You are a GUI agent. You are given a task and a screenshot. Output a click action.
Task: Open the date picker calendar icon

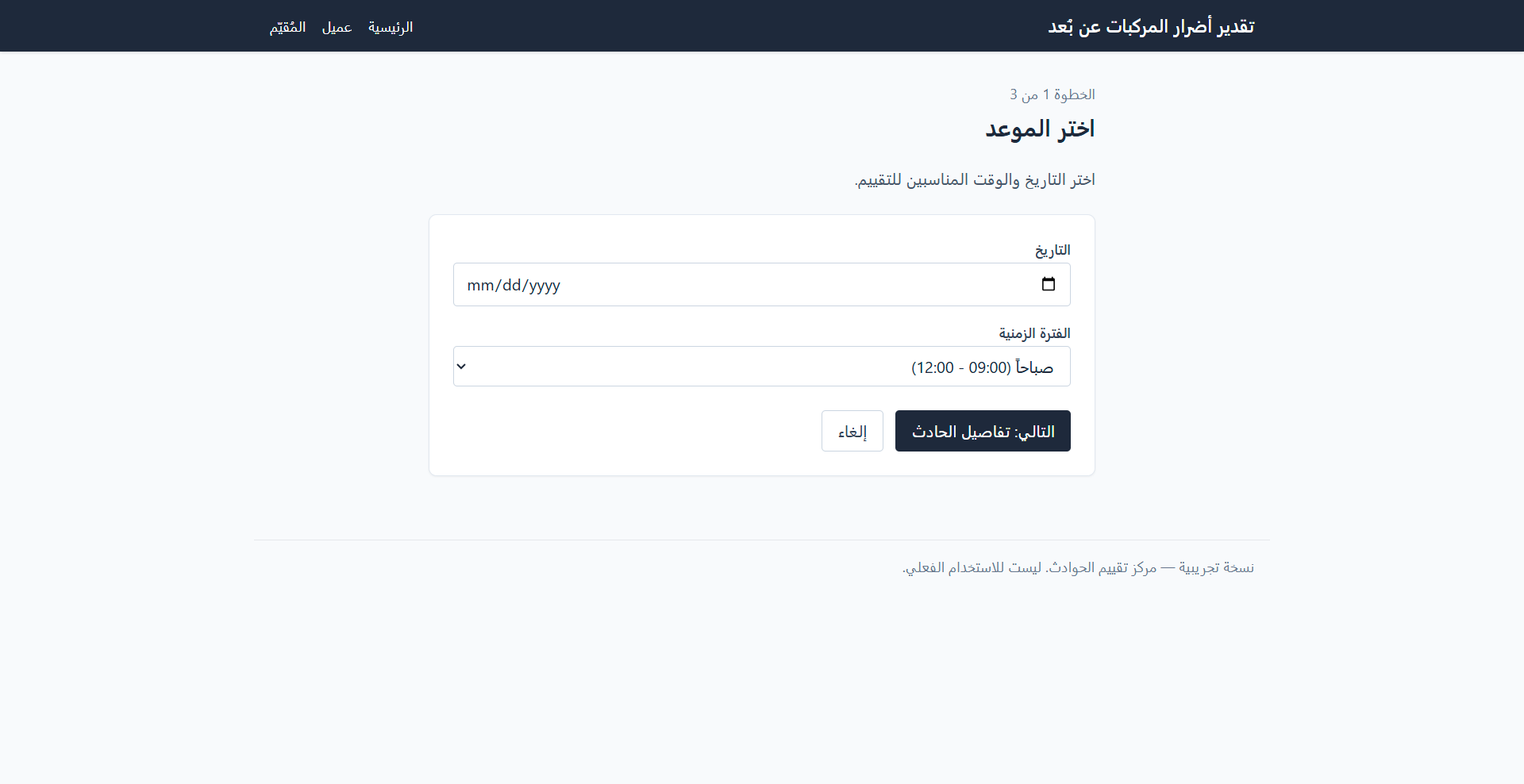[x=1048, y=284]
